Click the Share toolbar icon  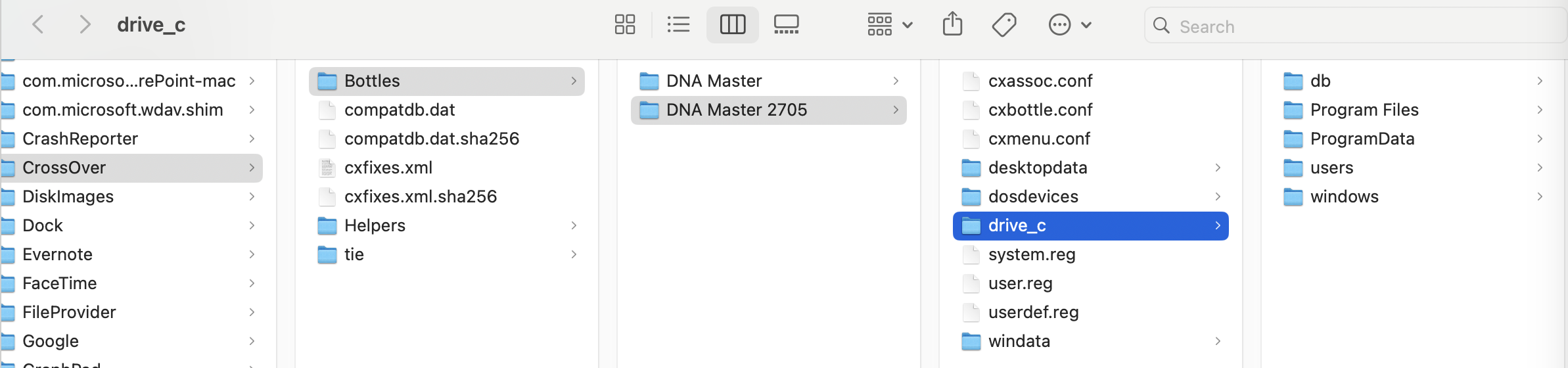pyautogui.click(x=952, y=25)
